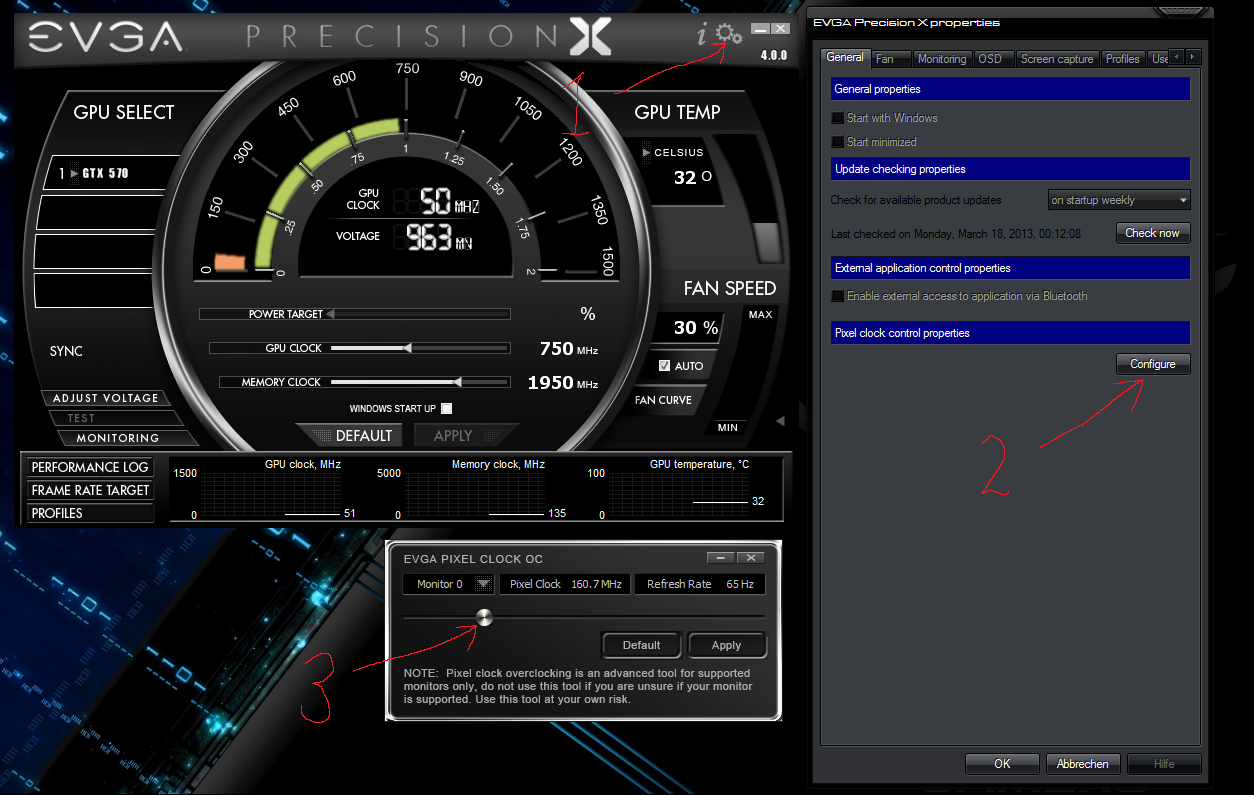Switch to the General properties tab
This screenshot has height=795, width=1254.
(845, 58)
